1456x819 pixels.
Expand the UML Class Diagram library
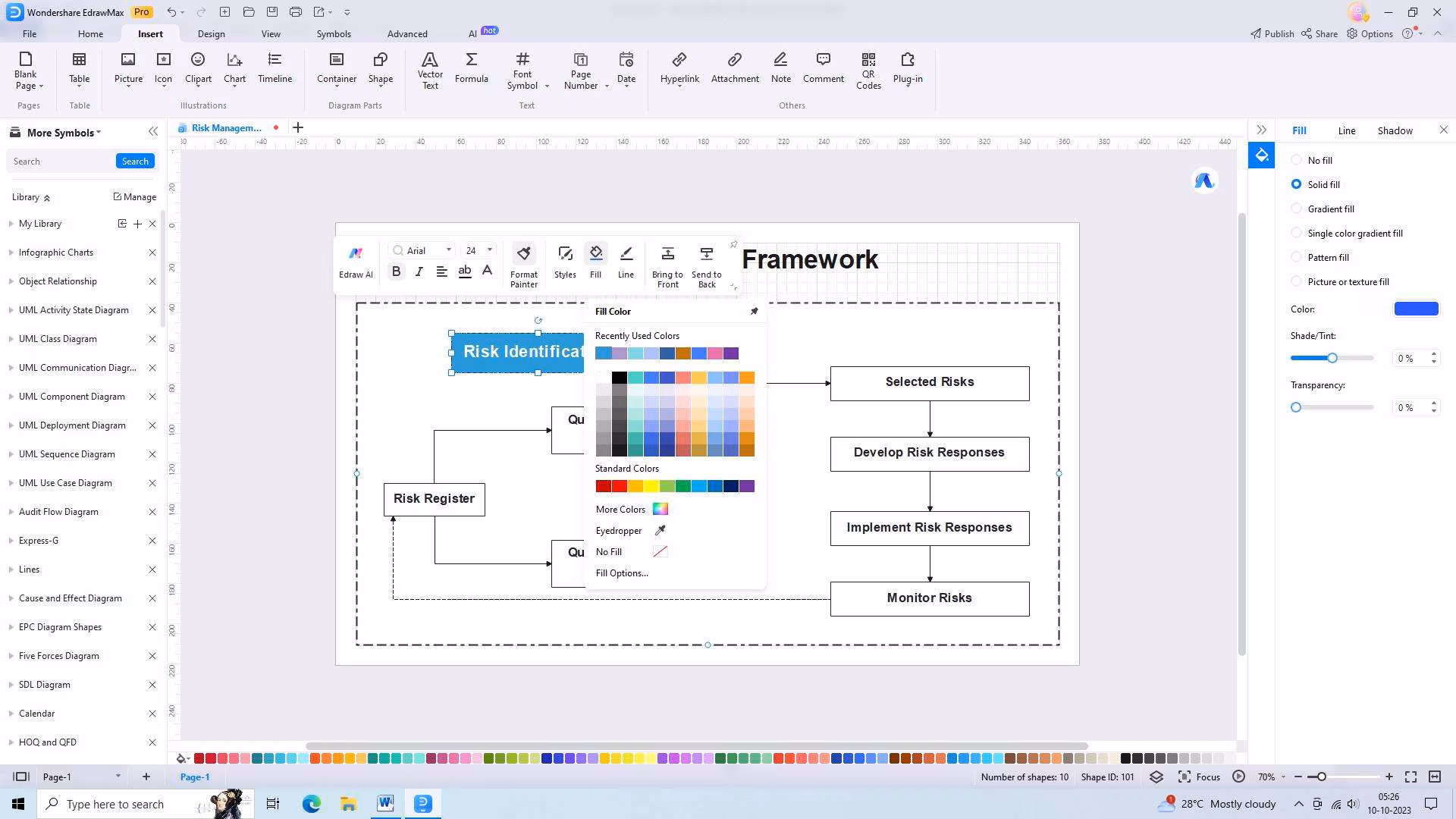pyautogui.click(x=58, y=339)
